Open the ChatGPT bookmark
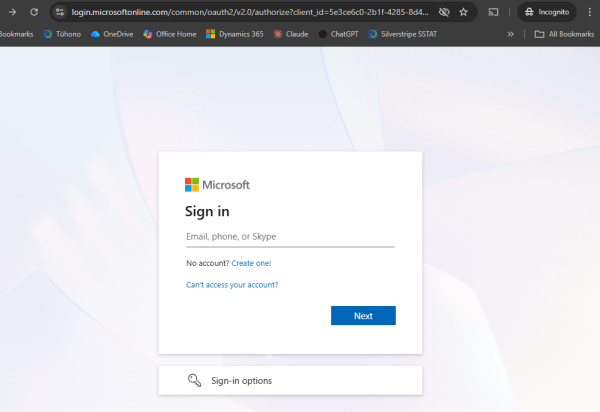Screen dimensions: 600x412 click(338, 34)
